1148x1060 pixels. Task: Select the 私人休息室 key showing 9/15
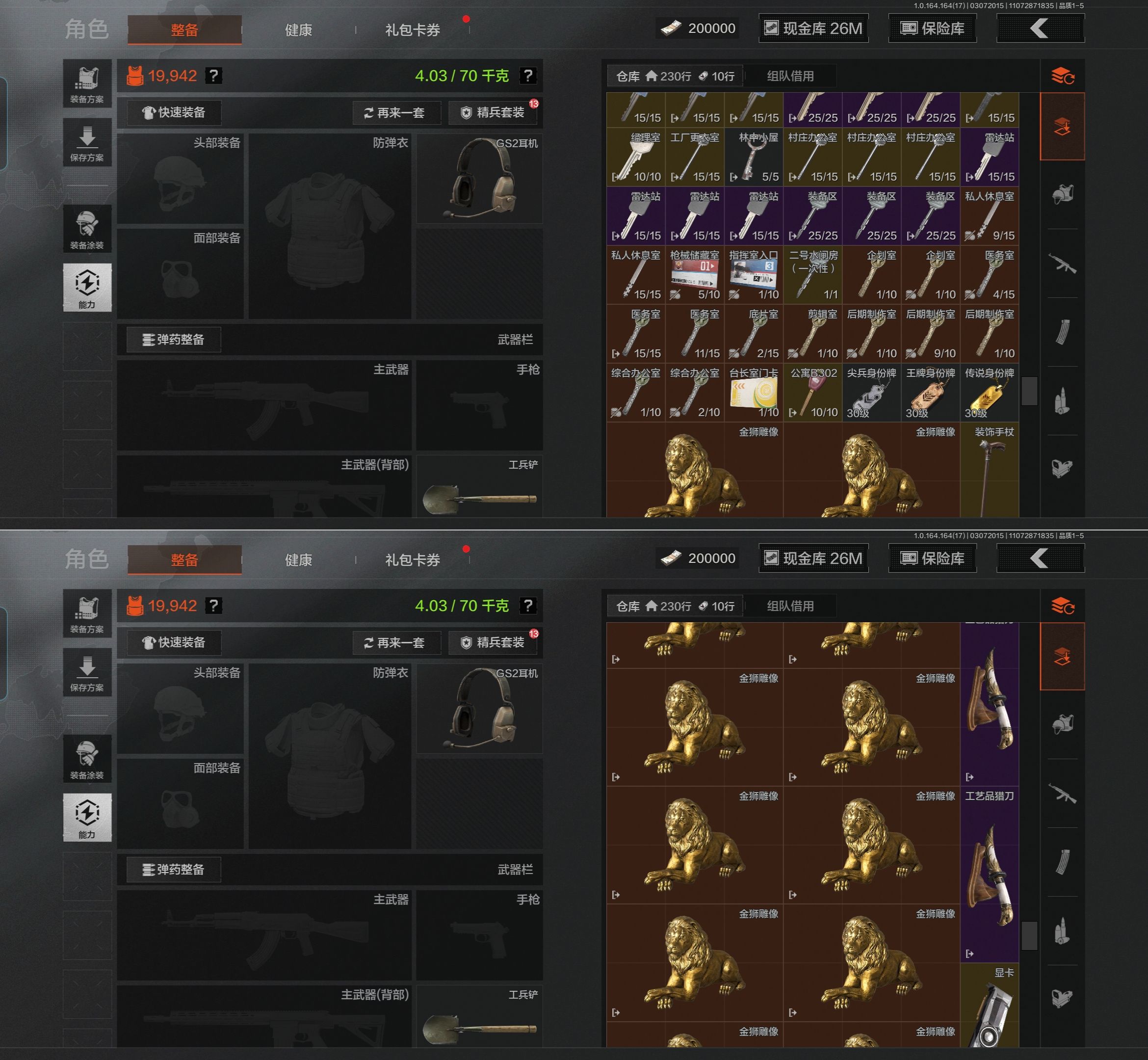click(990, 215)
